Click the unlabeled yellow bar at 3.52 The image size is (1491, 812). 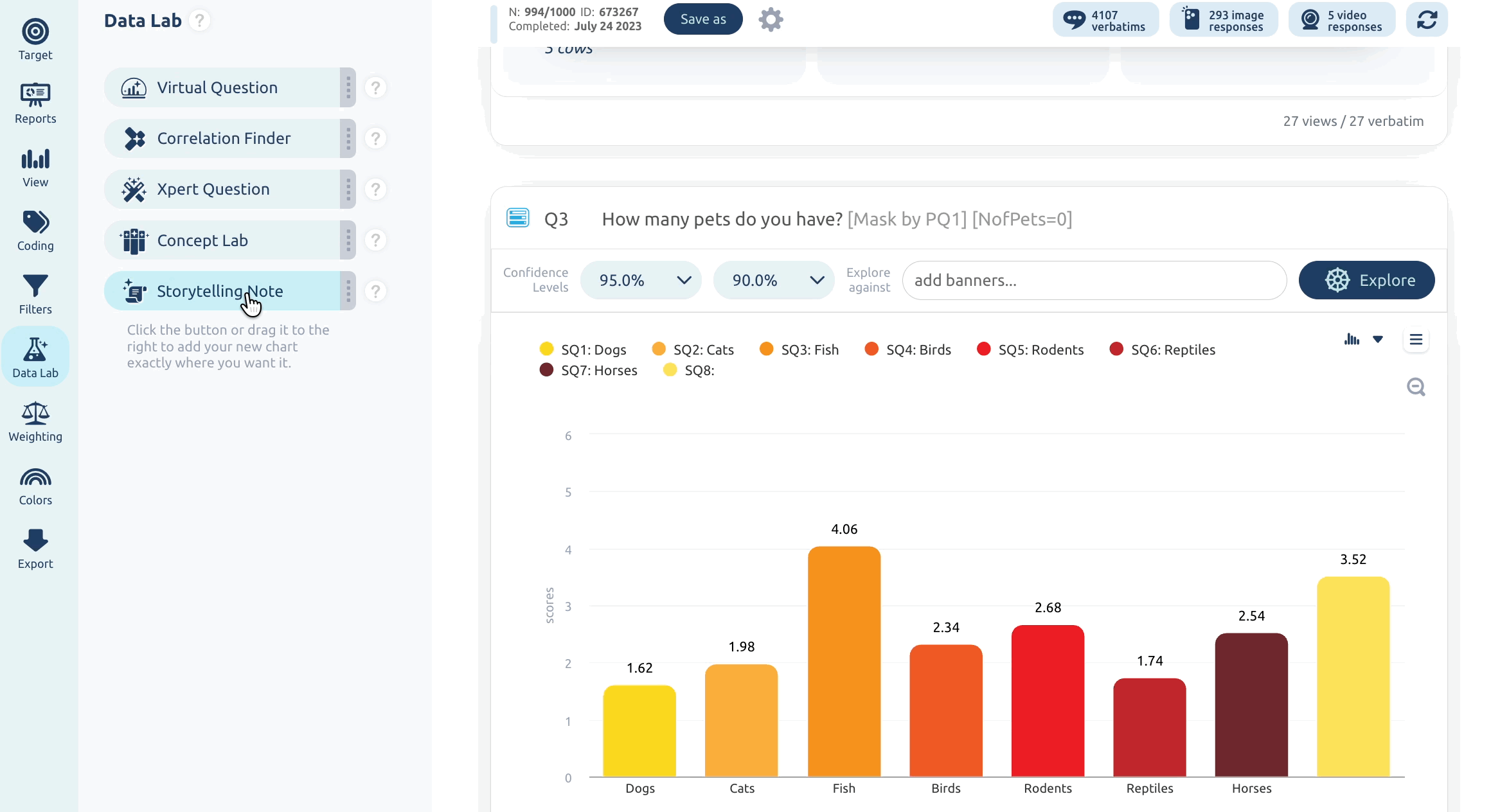(1353, 677)
